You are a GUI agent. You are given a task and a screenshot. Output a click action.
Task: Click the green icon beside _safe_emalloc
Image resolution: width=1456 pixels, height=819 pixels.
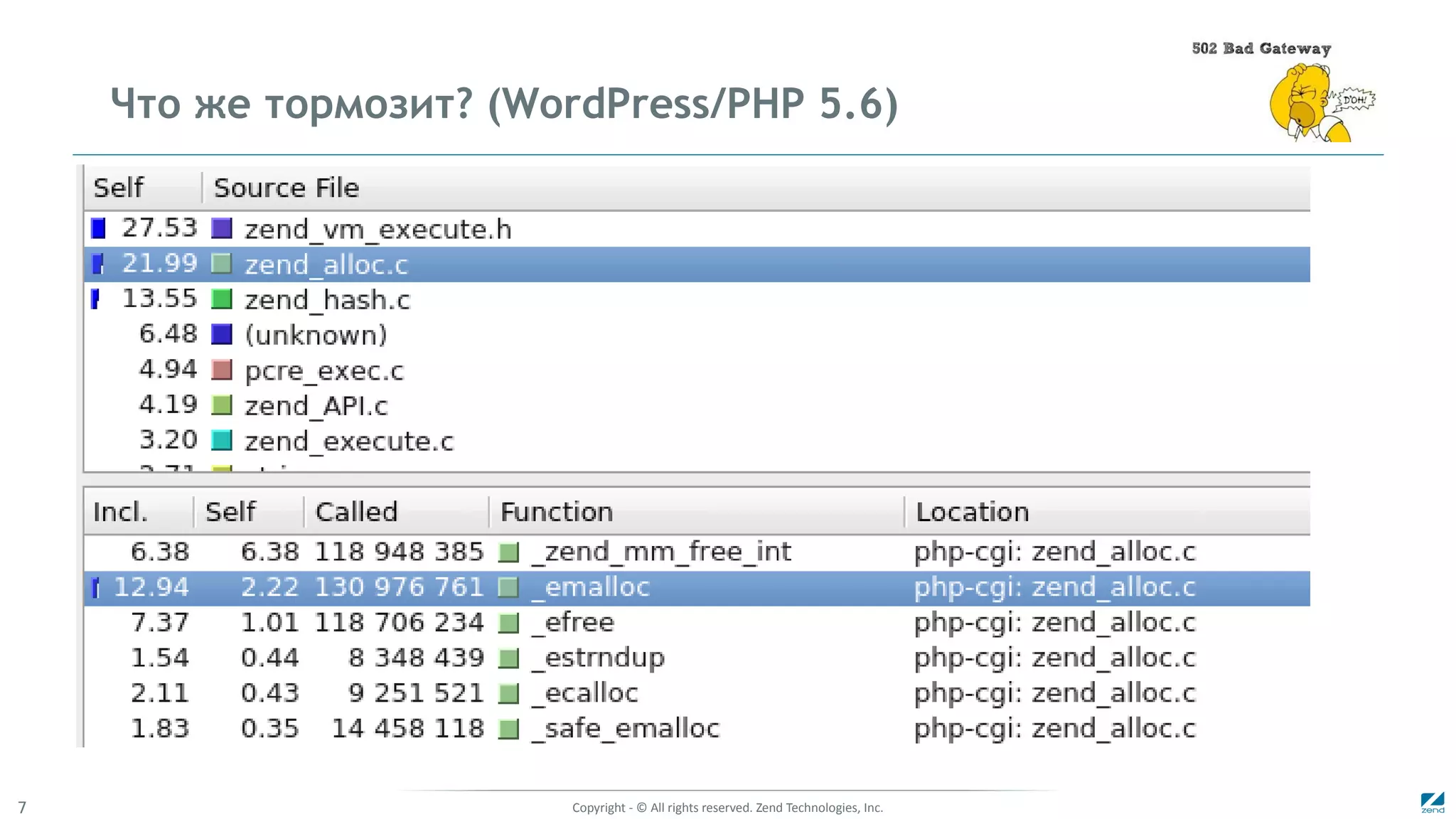coord(508,729)
